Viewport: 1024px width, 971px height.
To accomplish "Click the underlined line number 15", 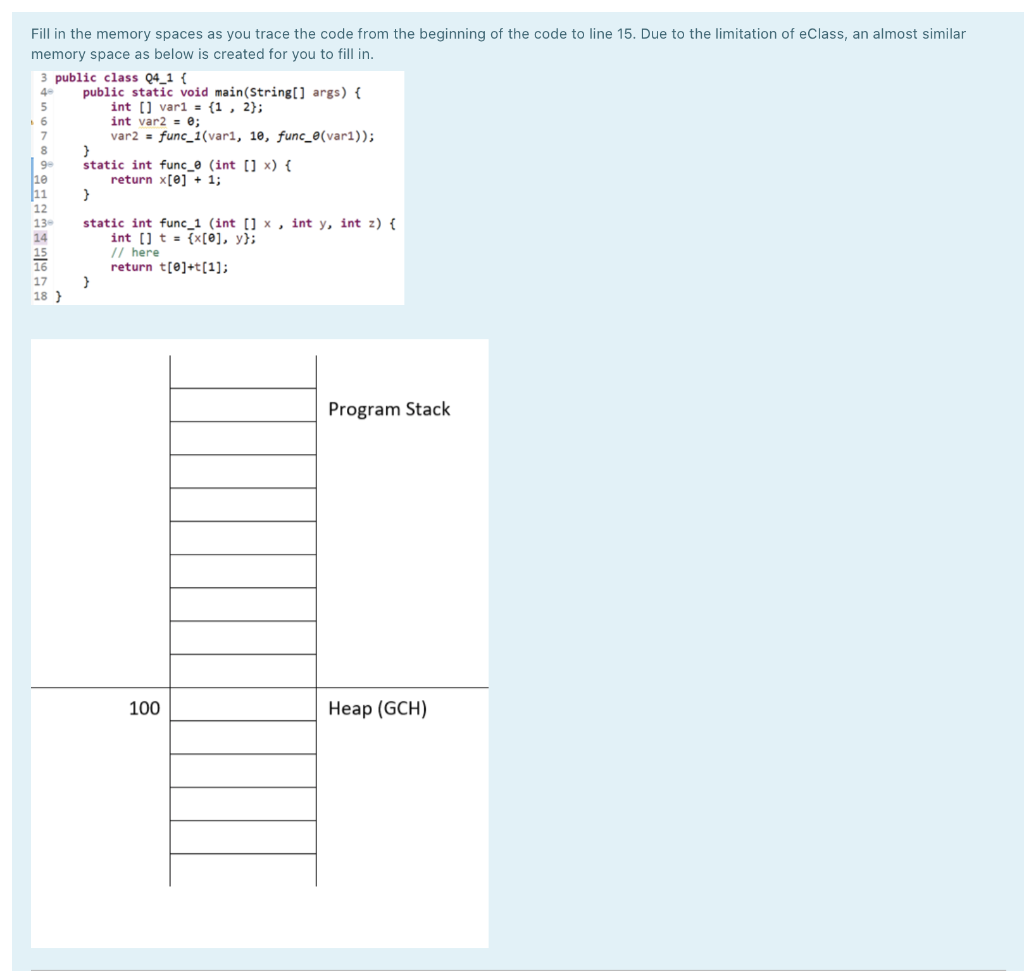I will tap(42, 252).
